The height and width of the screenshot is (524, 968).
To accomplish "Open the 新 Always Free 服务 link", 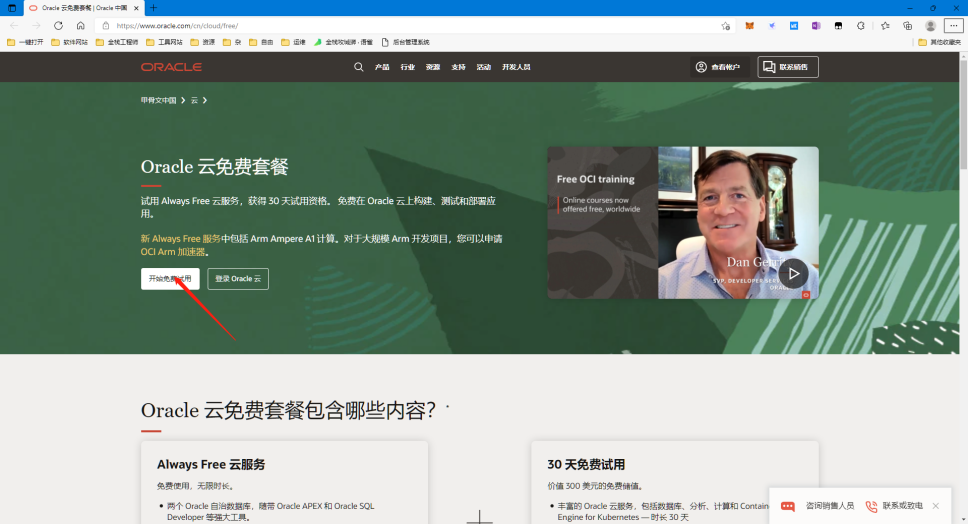I will pos(180,238).
